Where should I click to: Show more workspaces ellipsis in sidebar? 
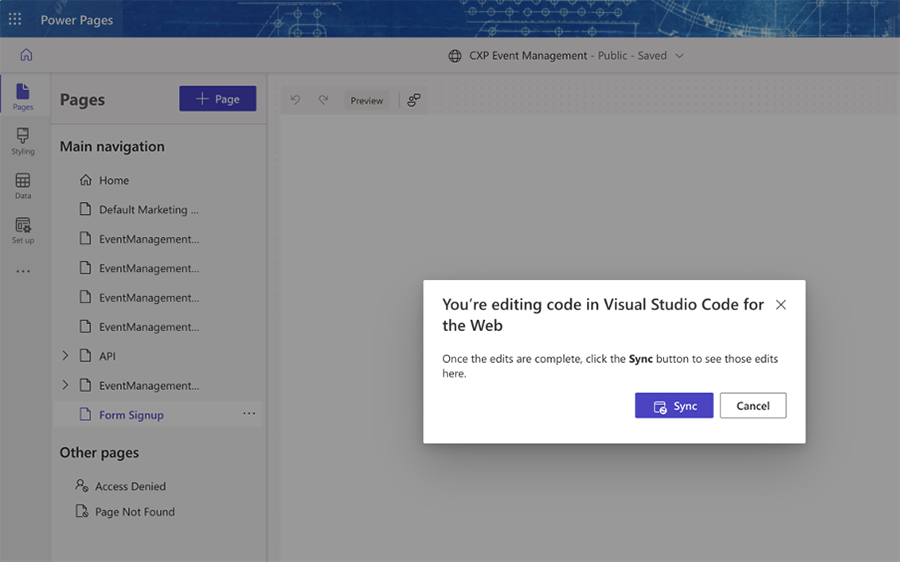[23, 271]
